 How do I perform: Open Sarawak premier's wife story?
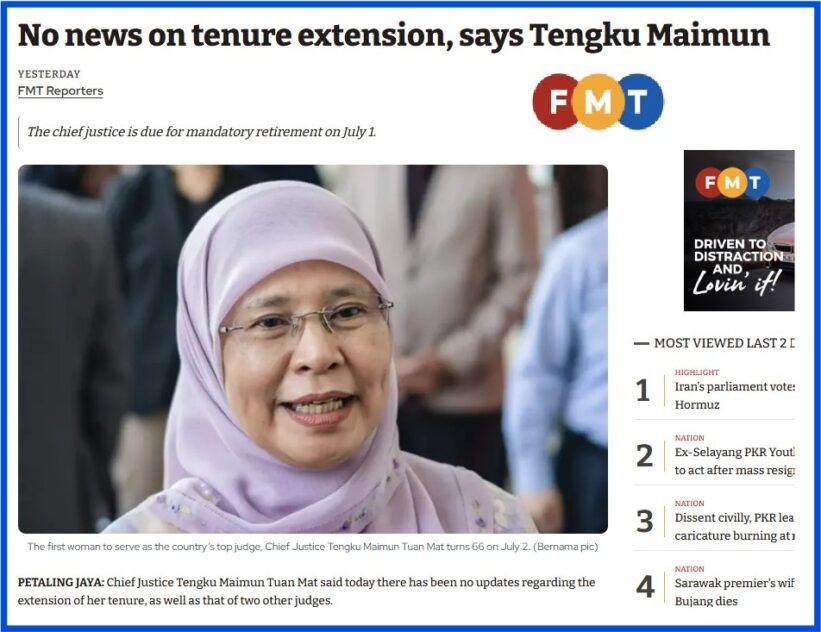[734, 592]
